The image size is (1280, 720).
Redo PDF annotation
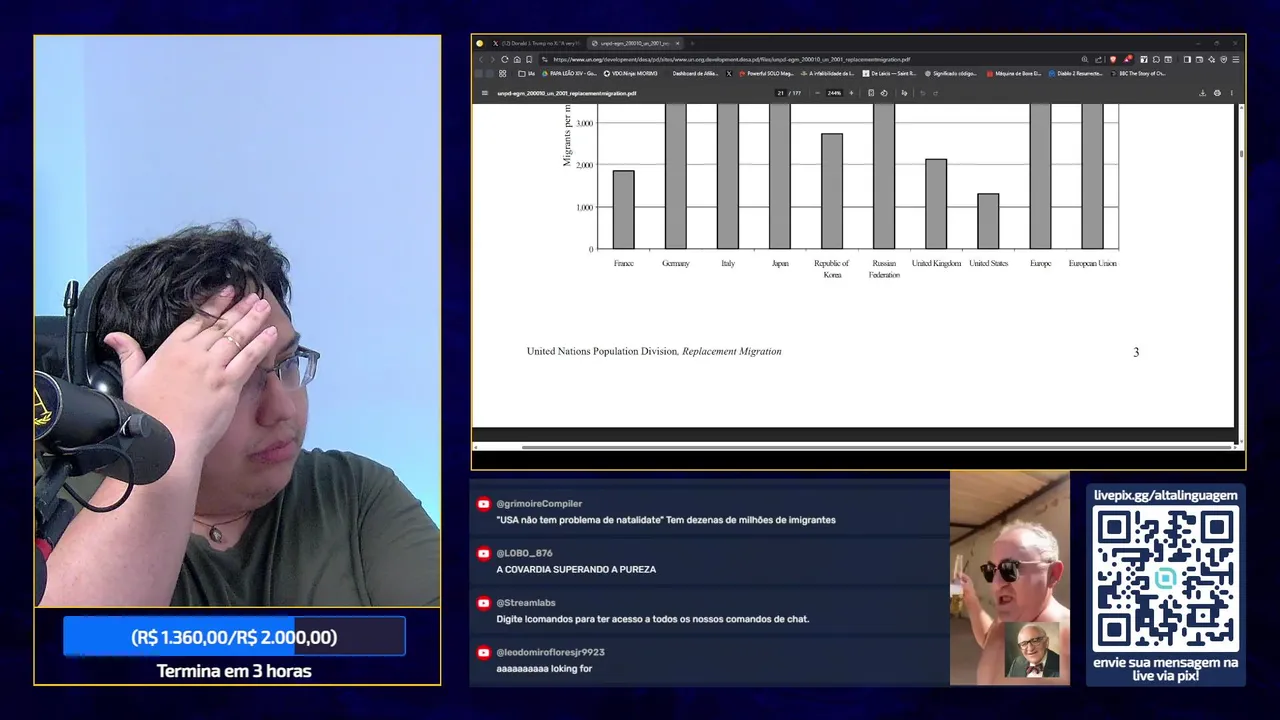(x=936, y=93)
